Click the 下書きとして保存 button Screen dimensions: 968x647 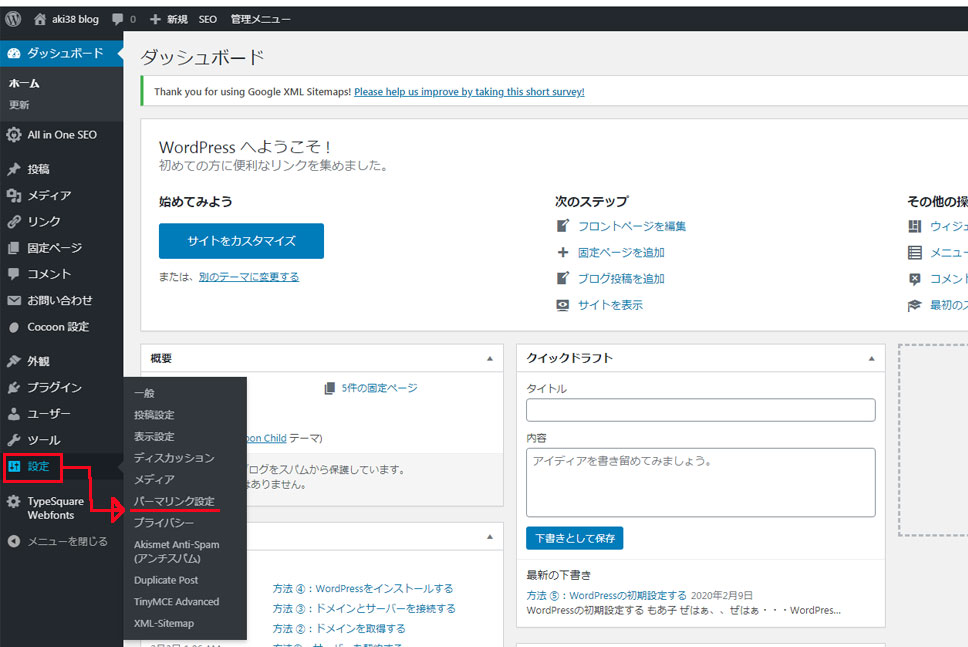pos(575,538)
